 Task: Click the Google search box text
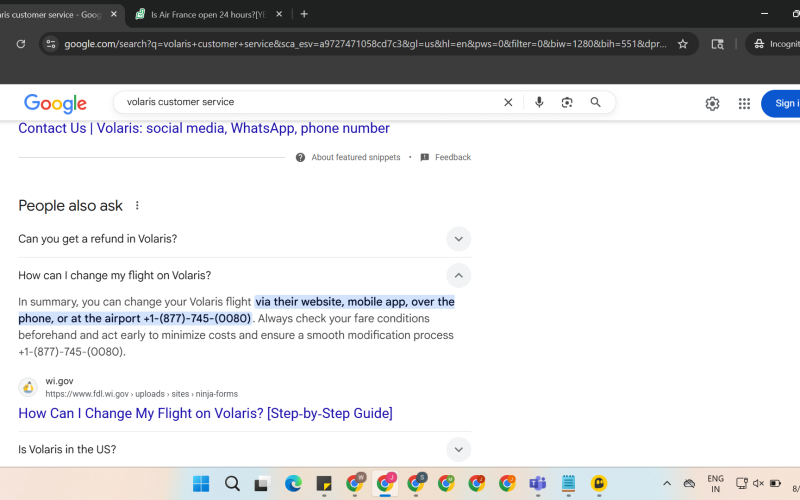181,102
